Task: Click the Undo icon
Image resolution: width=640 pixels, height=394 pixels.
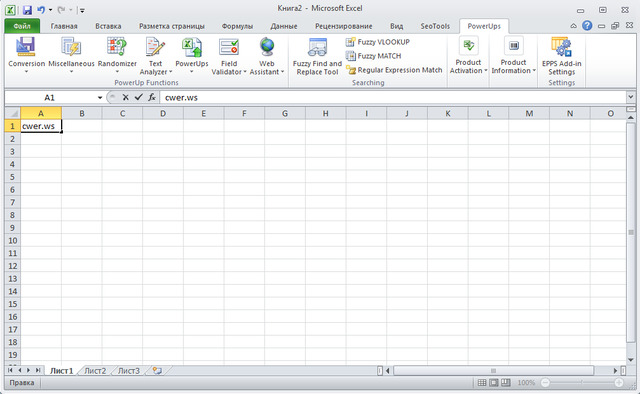Action: click(x=41, y=10)
